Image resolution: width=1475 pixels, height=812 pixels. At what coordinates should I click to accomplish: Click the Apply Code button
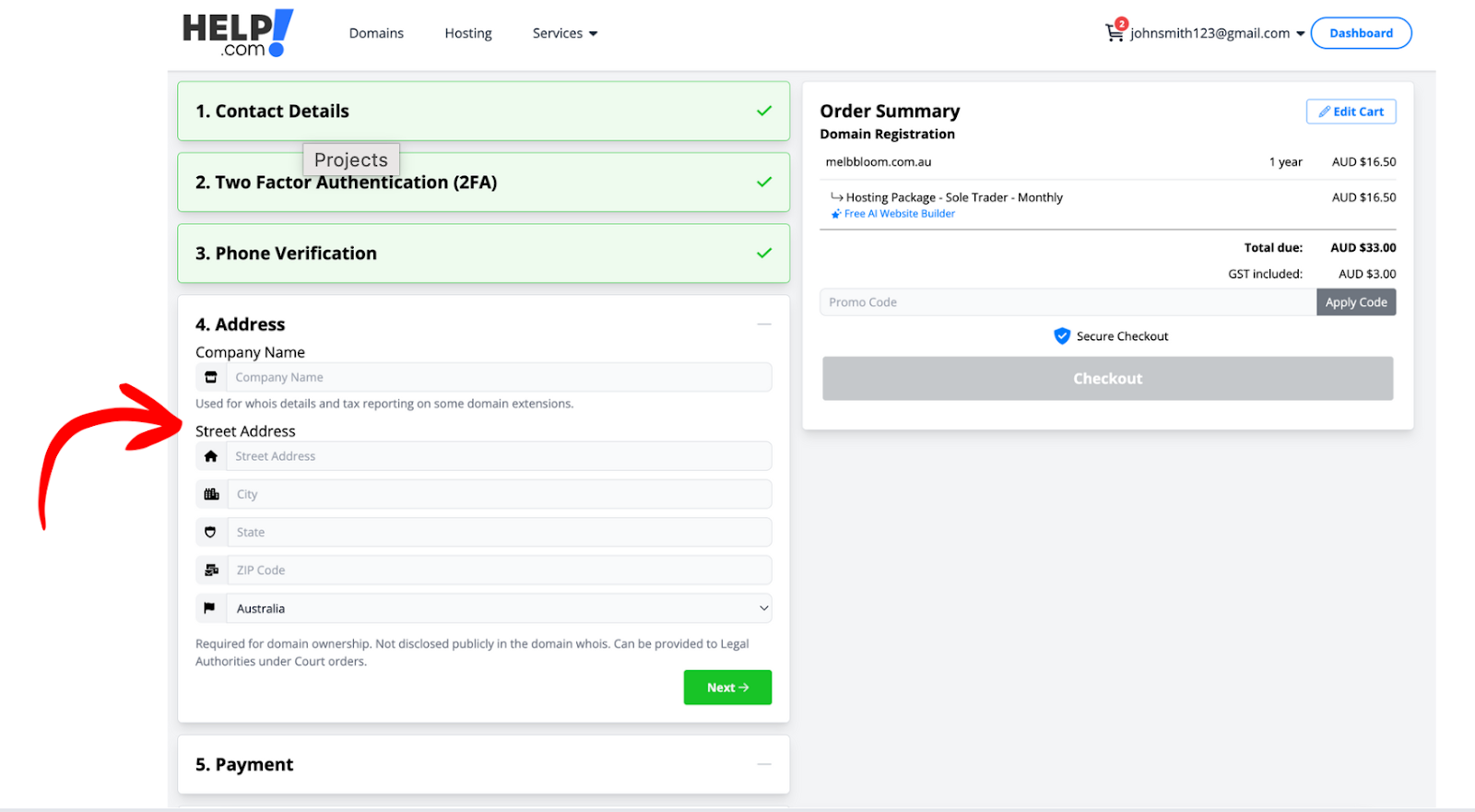pos(1355,302)
